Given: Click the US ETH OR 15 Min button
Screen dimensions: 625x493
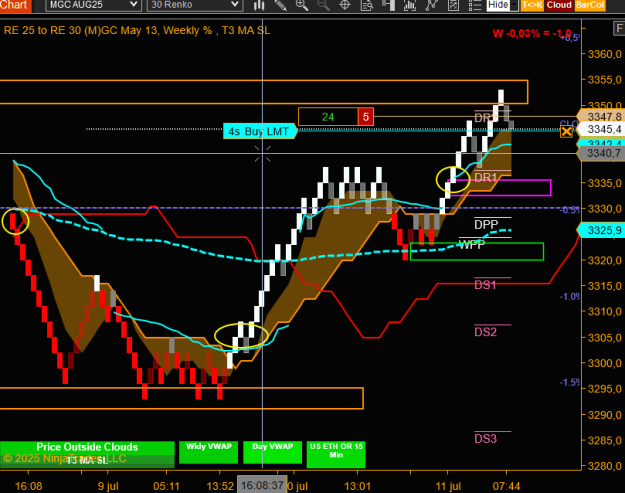Looking at the screenshot, I should (x=336, y=454).
